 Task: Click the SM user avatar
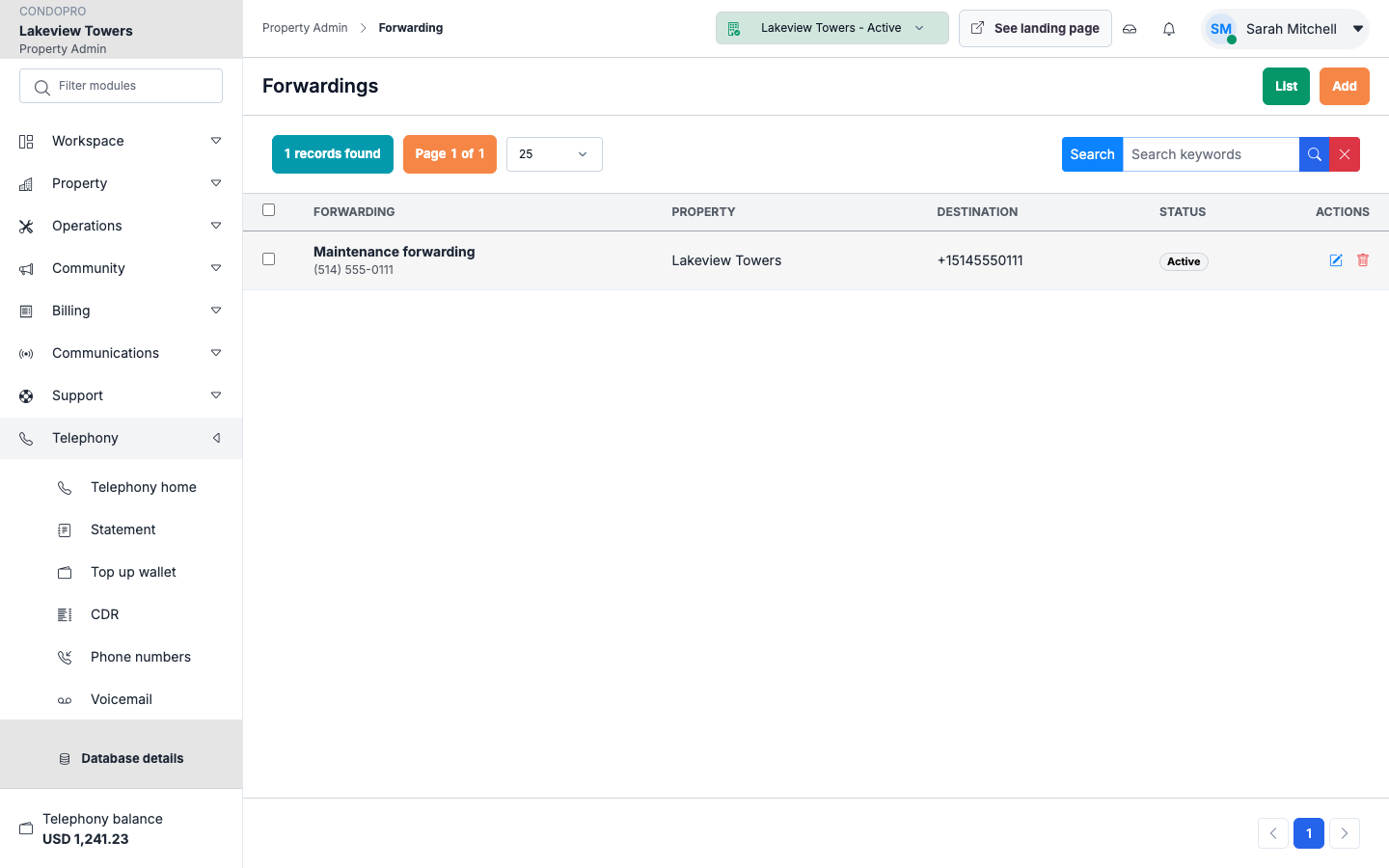[1221, 29]
